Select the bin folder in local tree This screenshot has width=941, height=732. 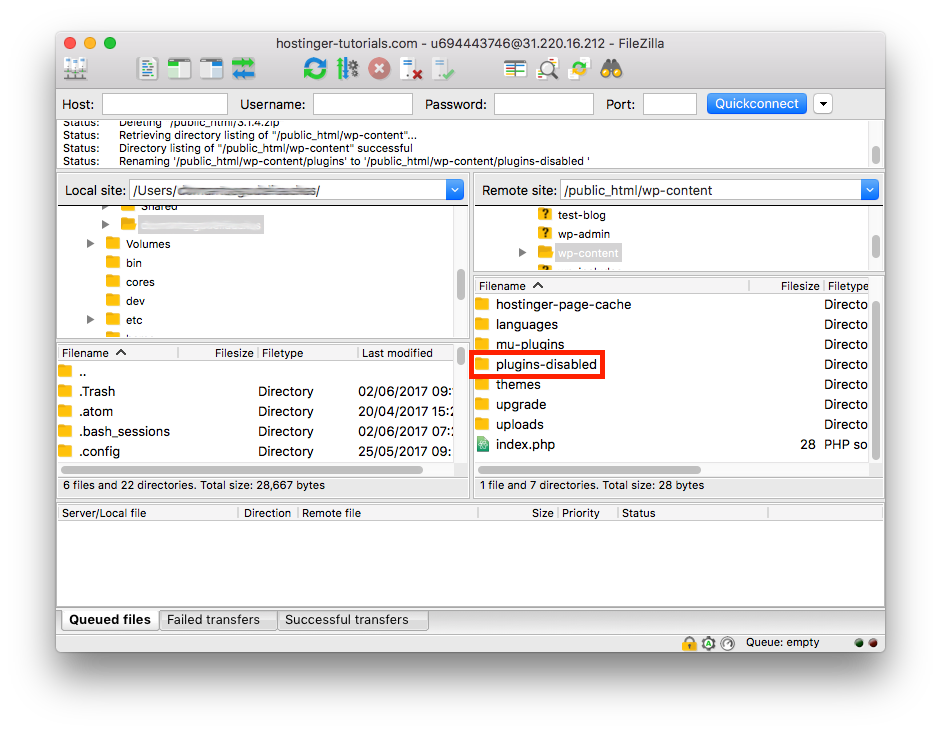pos(133,262)
